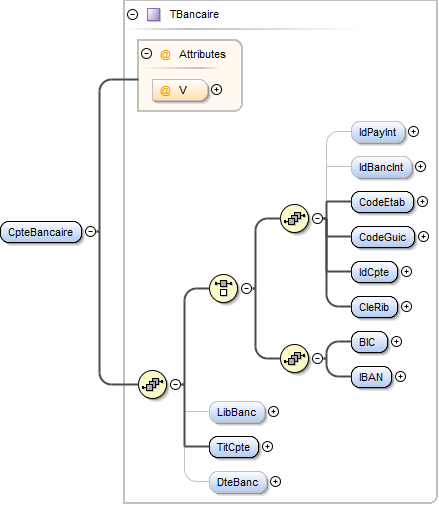Click the @ V attribute node
This screenshot has width=439, height=505.
tap(180, 90)
